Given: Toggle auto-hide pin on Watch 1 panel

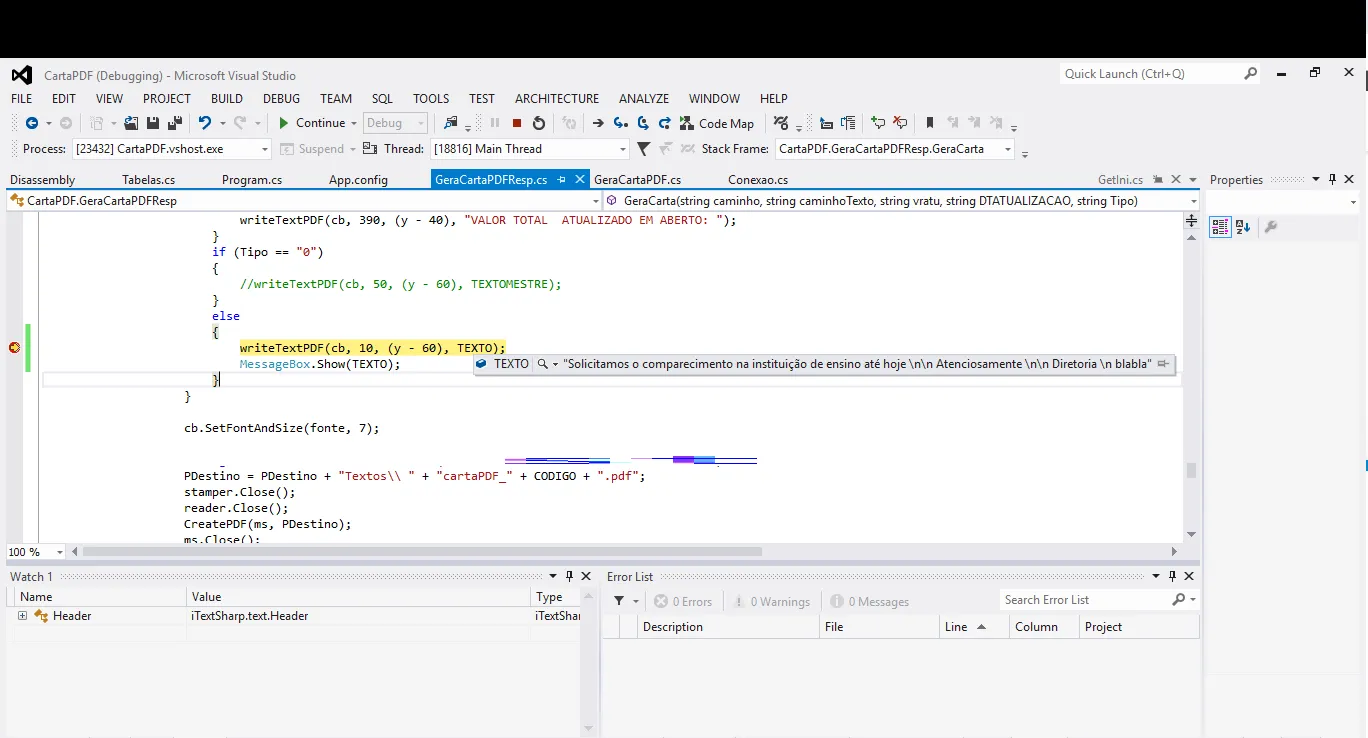Looking at the screenshot, I should (x=569, y=576).
